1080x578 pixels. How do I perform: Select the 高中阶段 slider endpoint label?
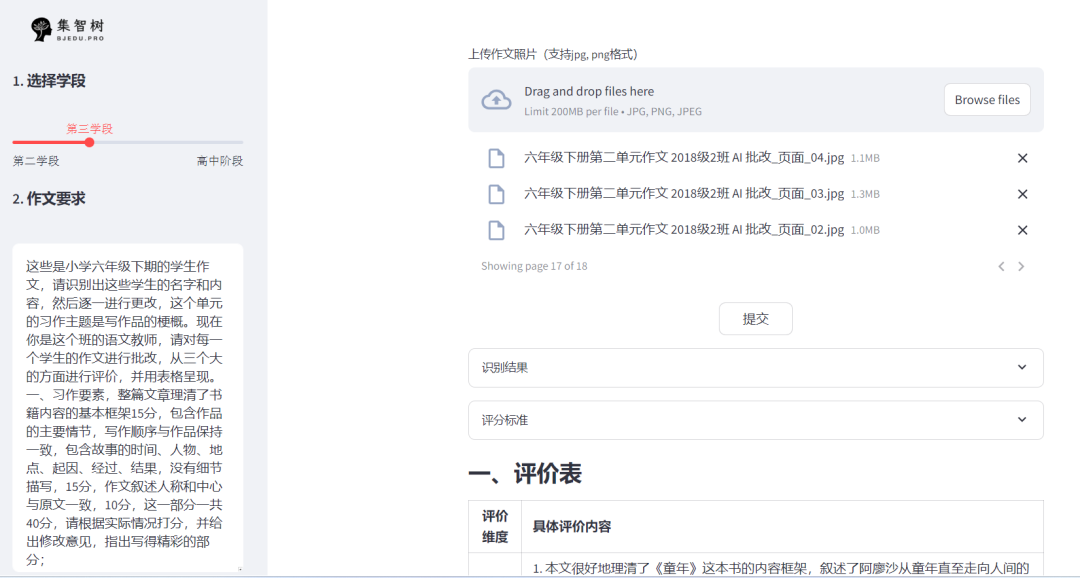coord(219,160)
